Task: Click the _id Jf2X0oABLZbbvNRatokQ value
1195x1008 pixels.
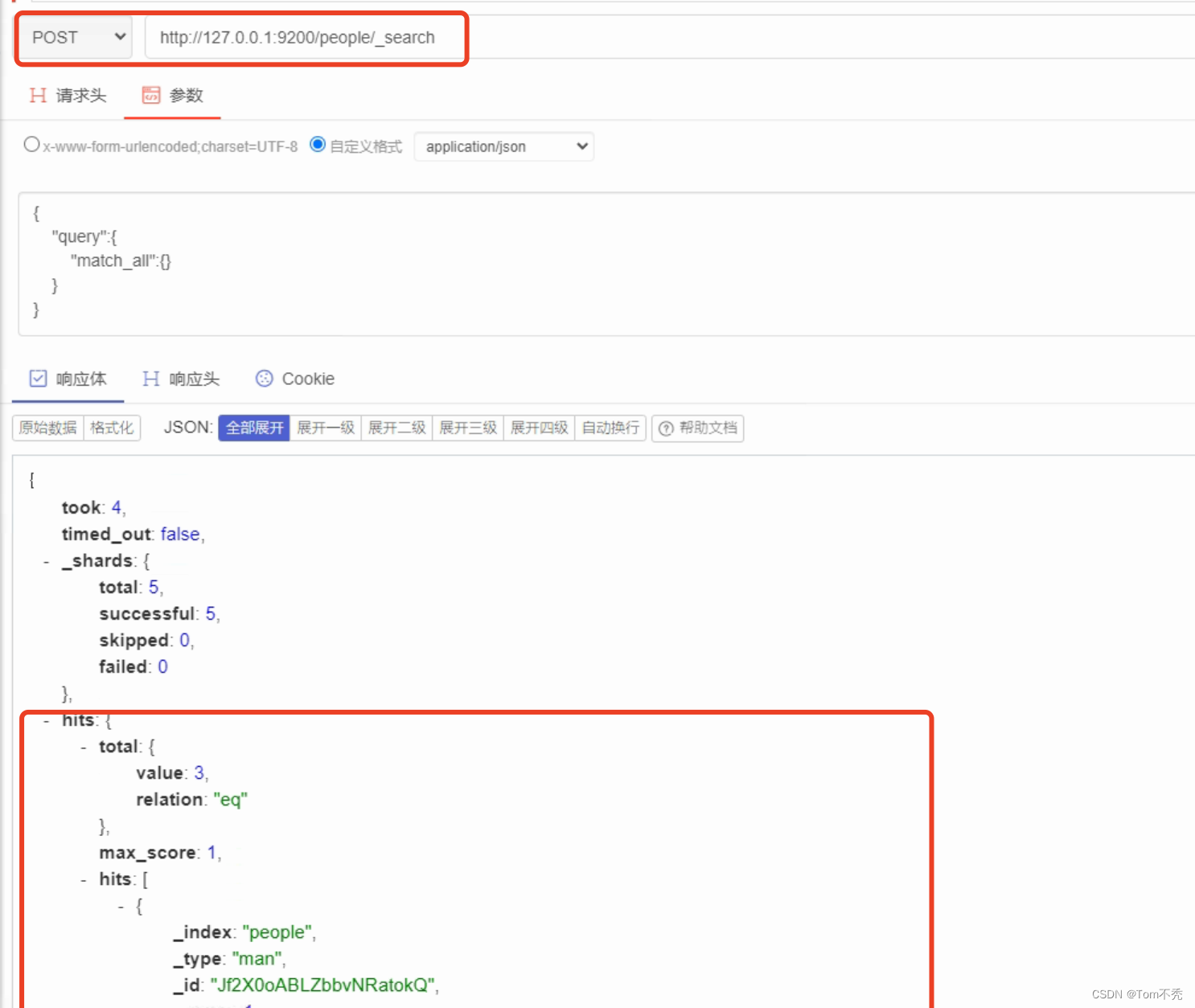Action: pos(323,985)
